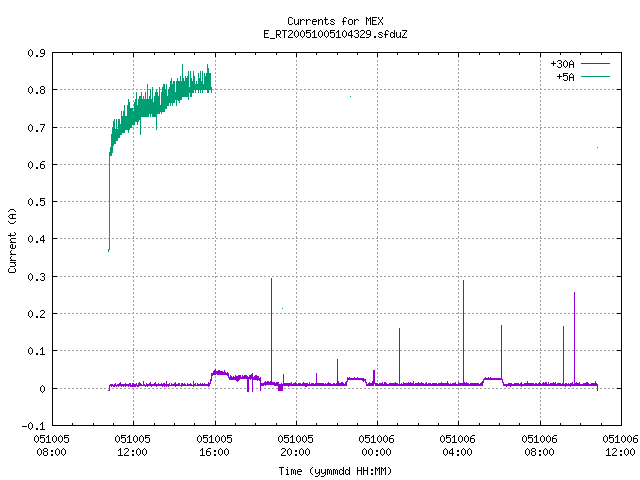Viewport: 640px width, 480px height.
Task: Click the 051006 04:00 x-axis label
Action: [458, 445]
